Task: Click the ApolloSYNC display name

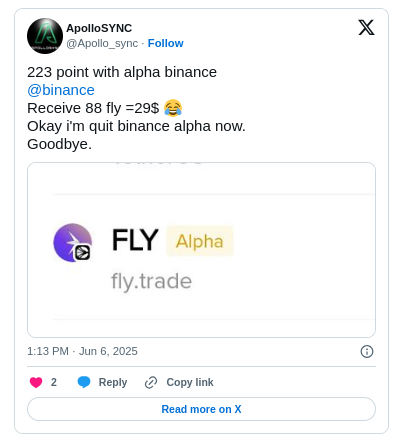Action: click(99, 28)
